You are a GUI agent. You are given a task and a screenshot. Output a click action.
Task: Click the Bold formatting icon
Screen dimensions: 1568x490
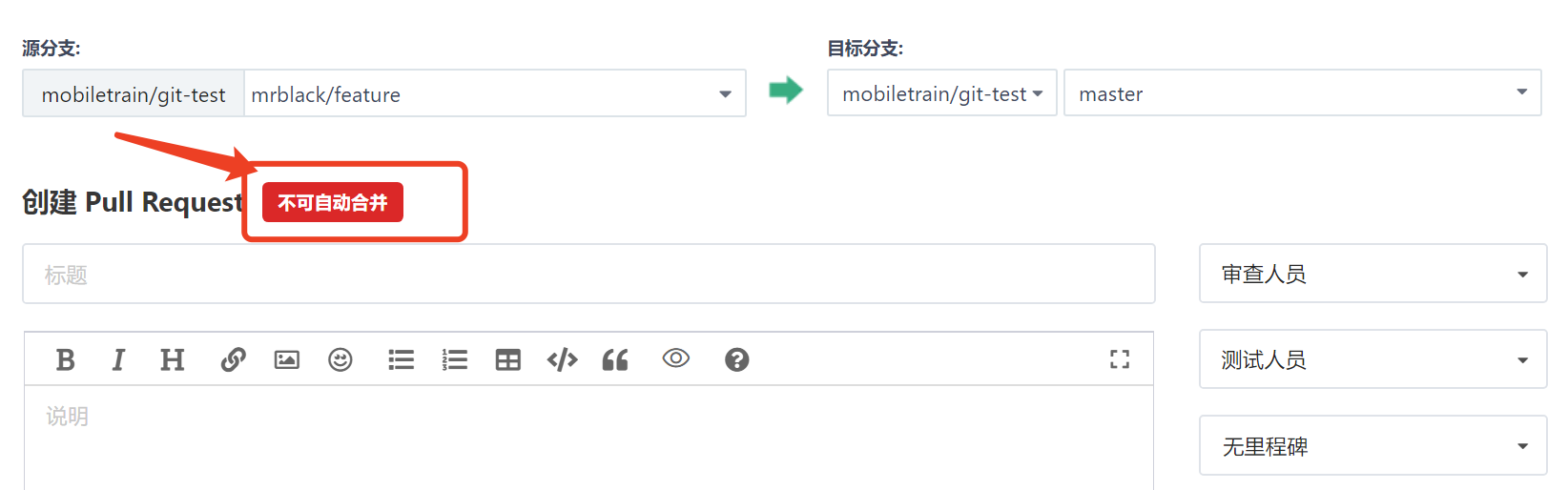(x=65, y=359)
